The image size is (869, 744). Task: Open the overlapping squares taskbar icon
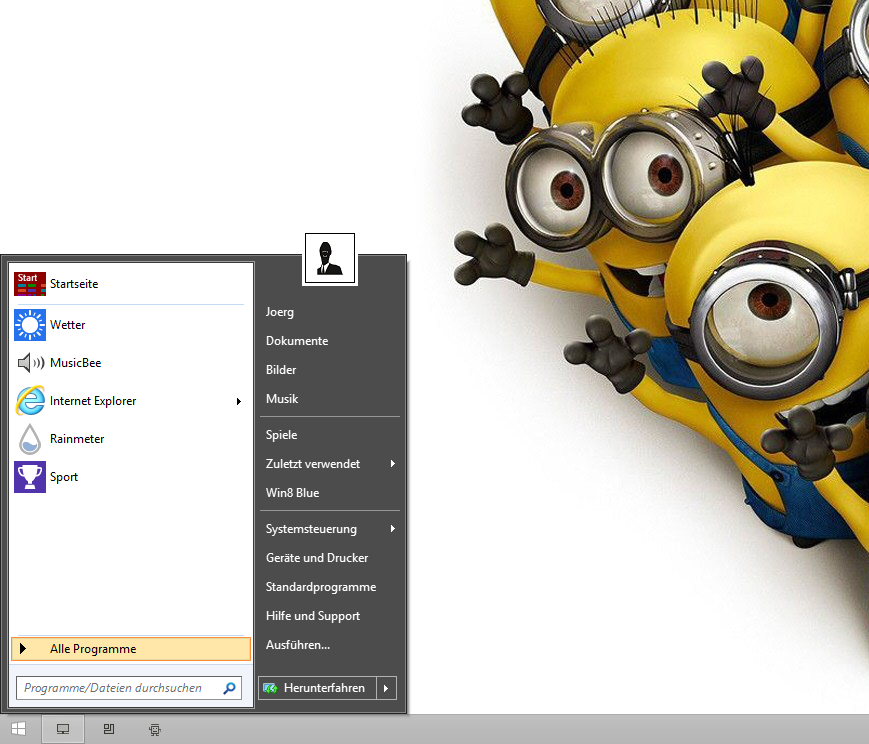(x=109, y=729)
